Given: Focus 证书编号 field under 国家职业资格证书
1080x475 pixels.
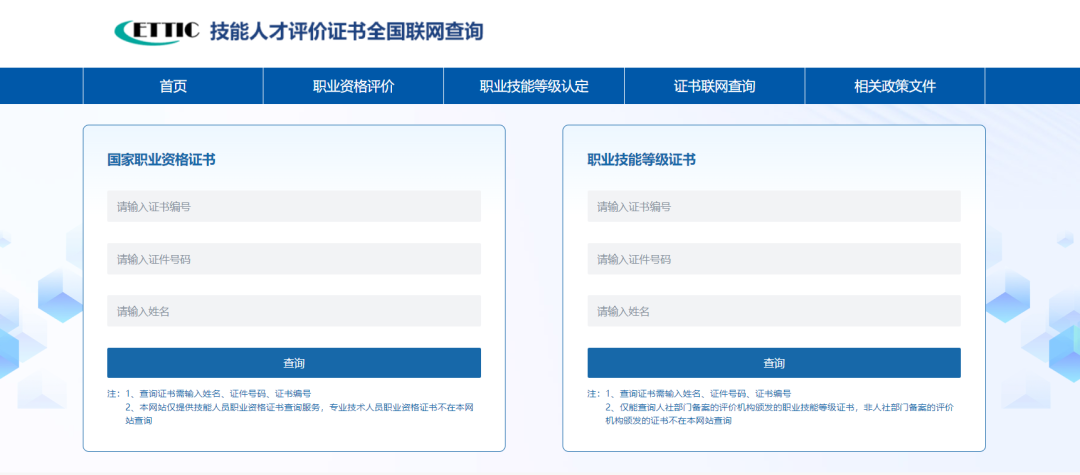Looking at the screenshot, I should 294,207.
